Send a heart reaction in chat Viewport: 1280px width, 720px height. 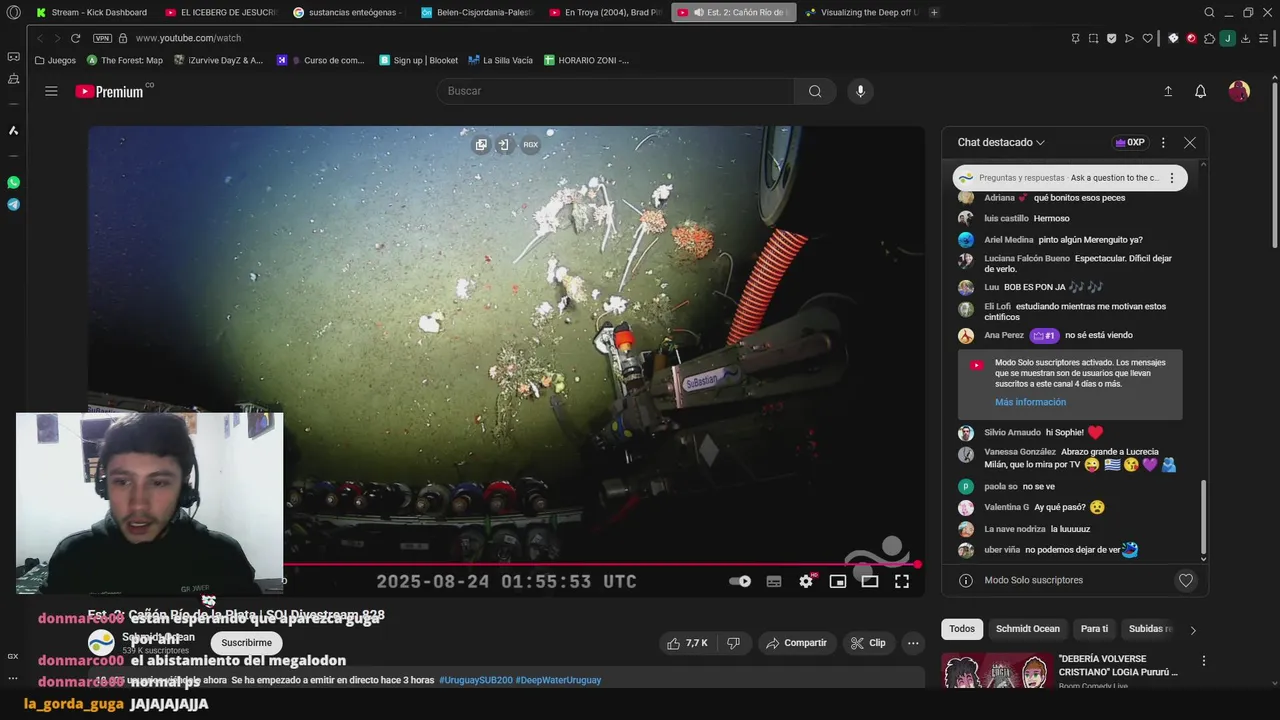tap(1186, 580)
